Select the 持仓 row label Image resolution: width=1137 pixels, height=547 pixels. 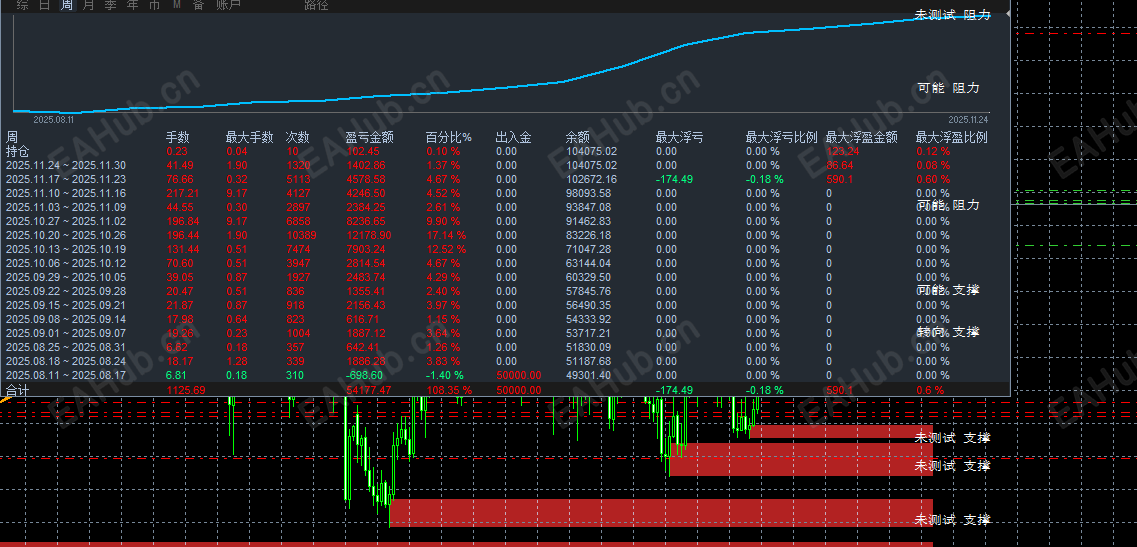pos(18,151)
